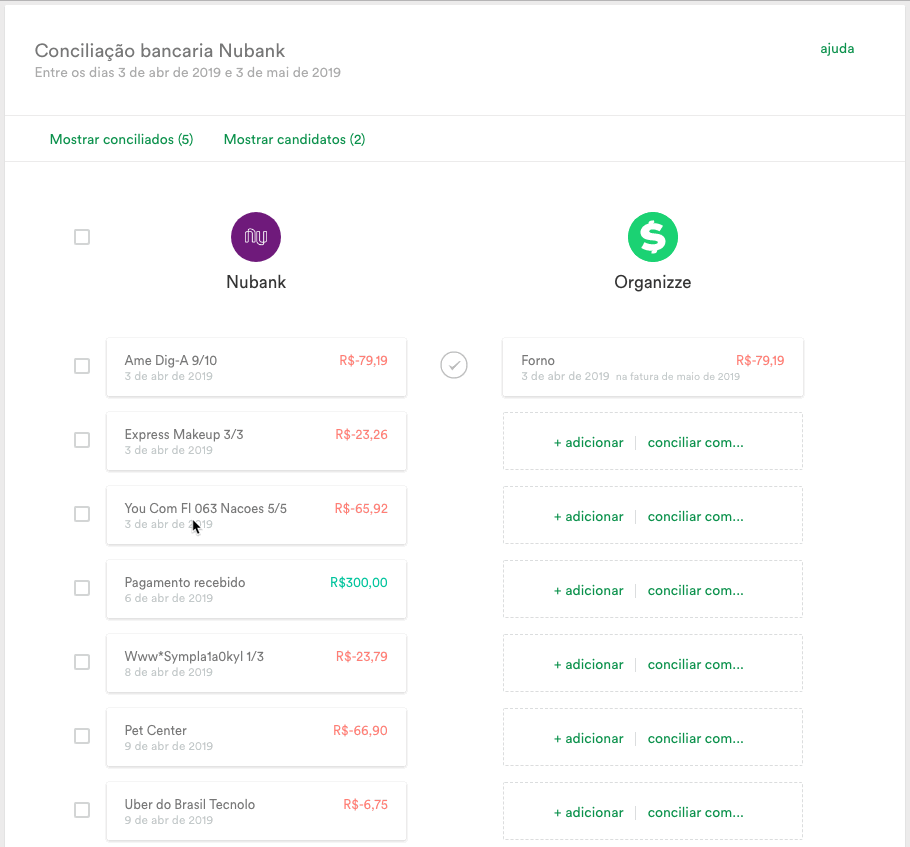This screenshot has width=910, height=847.
Task: Click the purple Nubank logo icon
Action: [256, 237]
